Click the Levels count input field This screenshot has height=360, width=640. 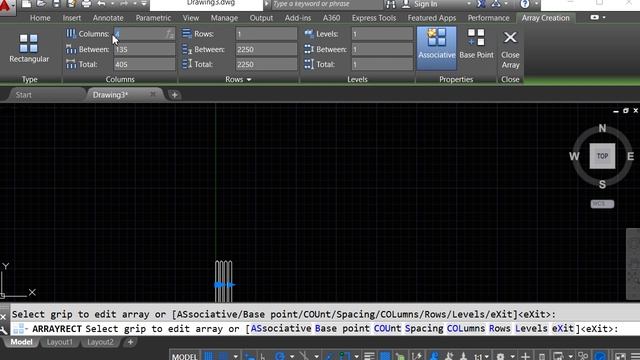(382, 34)
